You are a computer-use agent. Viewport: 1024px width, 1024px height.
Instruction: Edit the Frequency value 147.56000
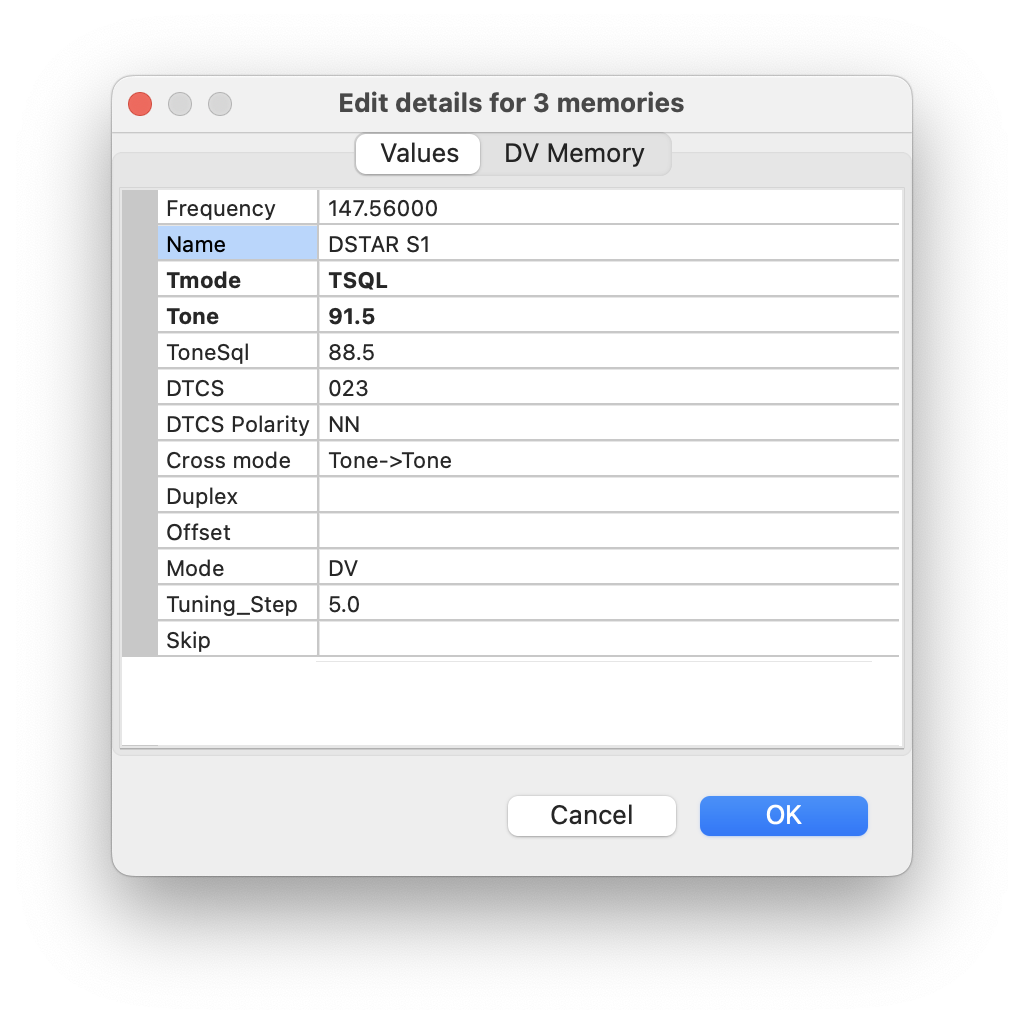click(609, 208)
